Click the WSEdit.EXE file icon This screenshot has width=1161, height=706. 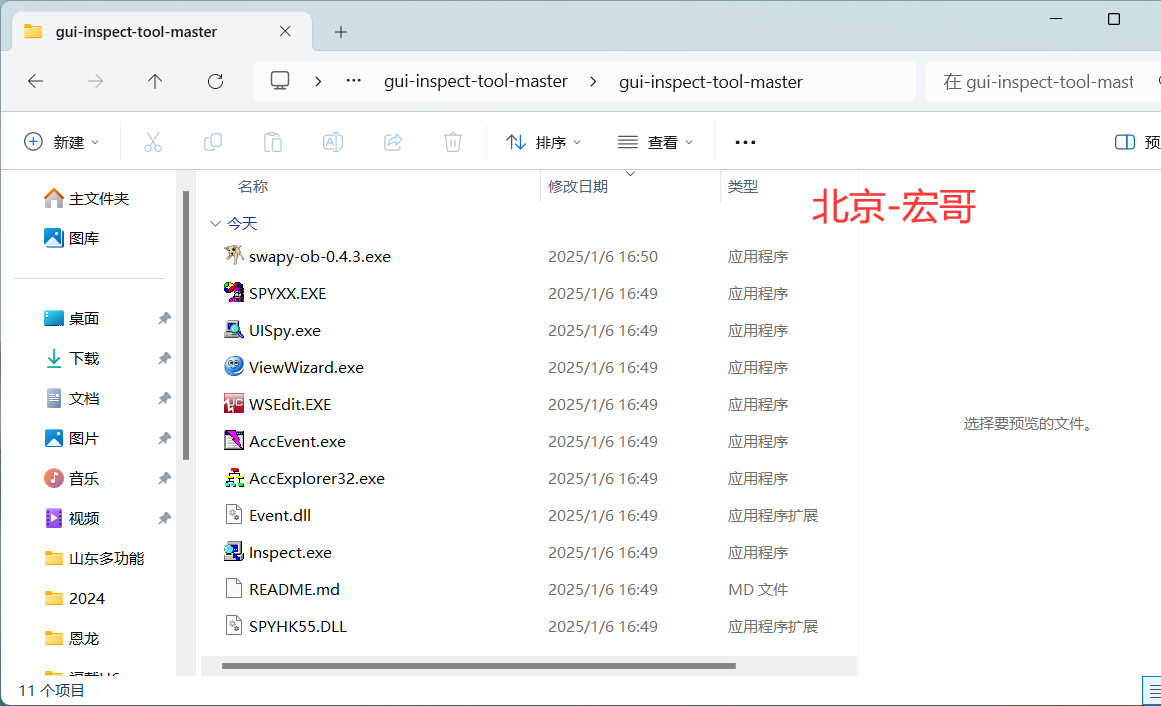pos(234,403)
